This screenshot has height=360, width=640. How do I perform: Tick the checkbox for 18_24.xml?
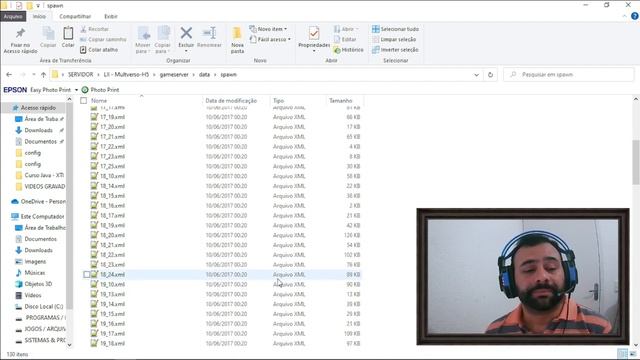[87, 275]
